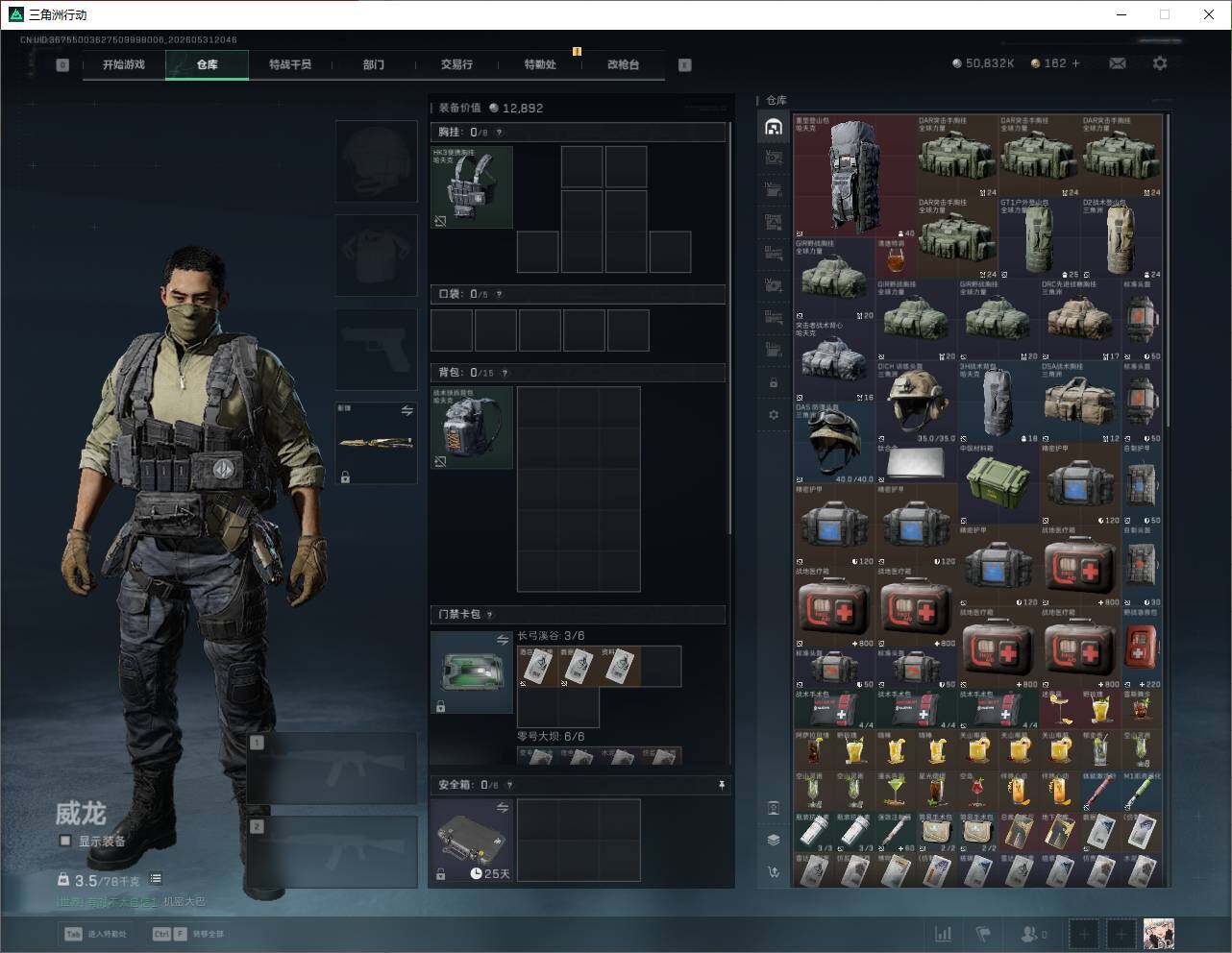Switch to the 特战干员 tab
1232x953 pixels.
pos(290,64)
